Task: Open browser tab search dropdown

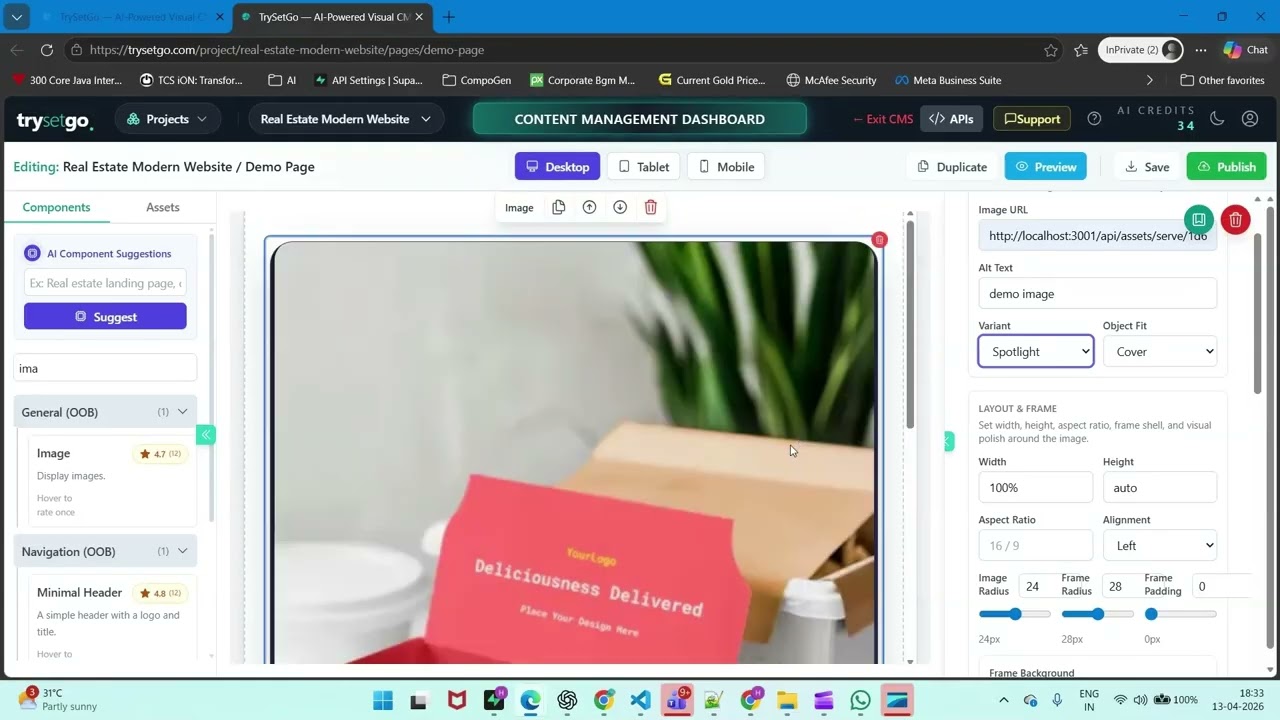Action: pyautogui.click(x=17, y=17)
